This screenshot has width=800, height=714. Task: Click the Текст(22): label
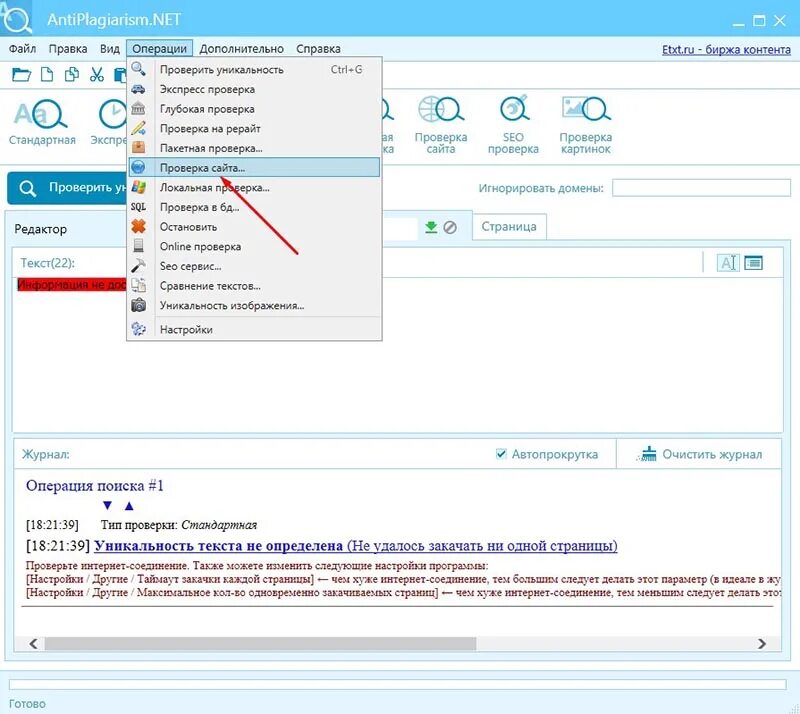click(x=47, y=263)
